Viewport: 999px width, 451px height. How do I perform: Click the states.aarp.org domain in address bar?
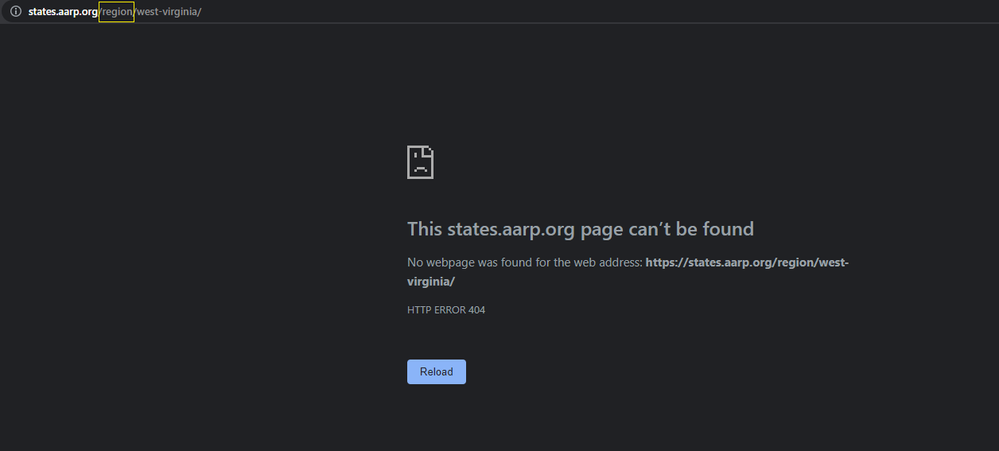63,11
